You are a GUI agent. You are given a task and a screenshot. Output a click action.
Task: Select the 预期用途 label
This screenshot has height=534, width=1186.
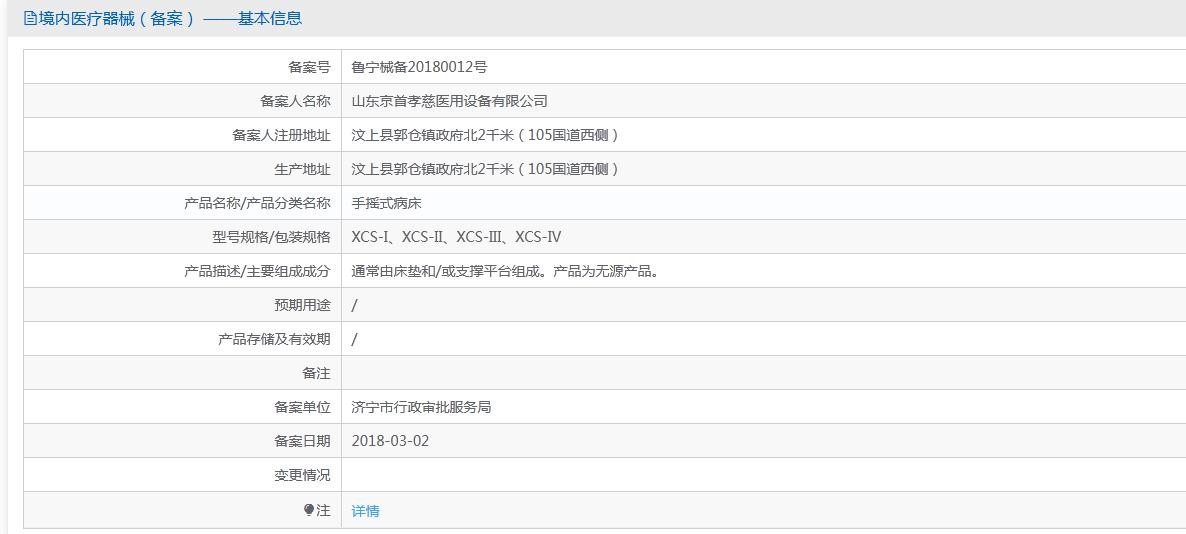click(x=303, y=306)
